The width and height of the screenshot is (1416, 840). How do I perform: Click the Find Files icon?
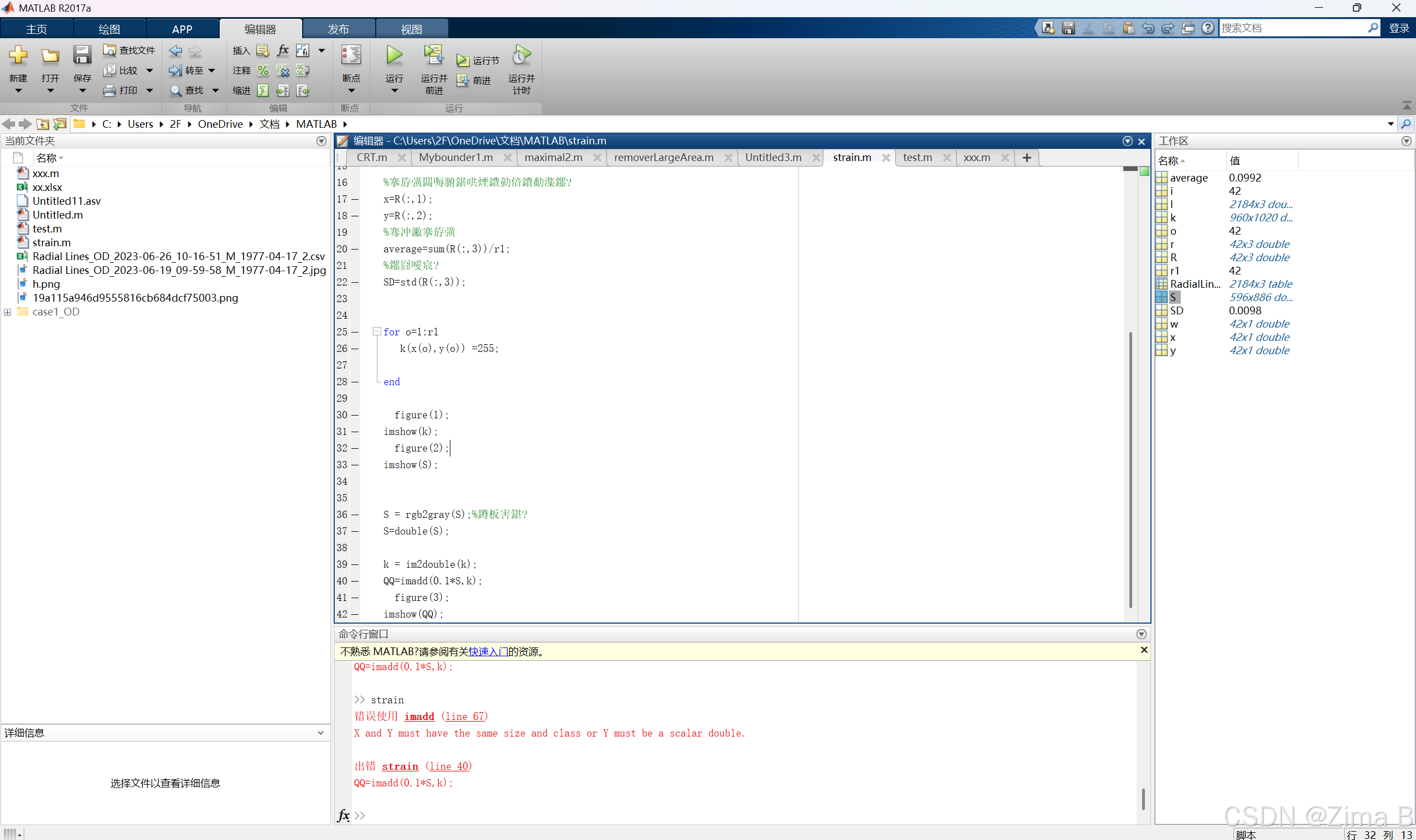[x=109, y=50]
